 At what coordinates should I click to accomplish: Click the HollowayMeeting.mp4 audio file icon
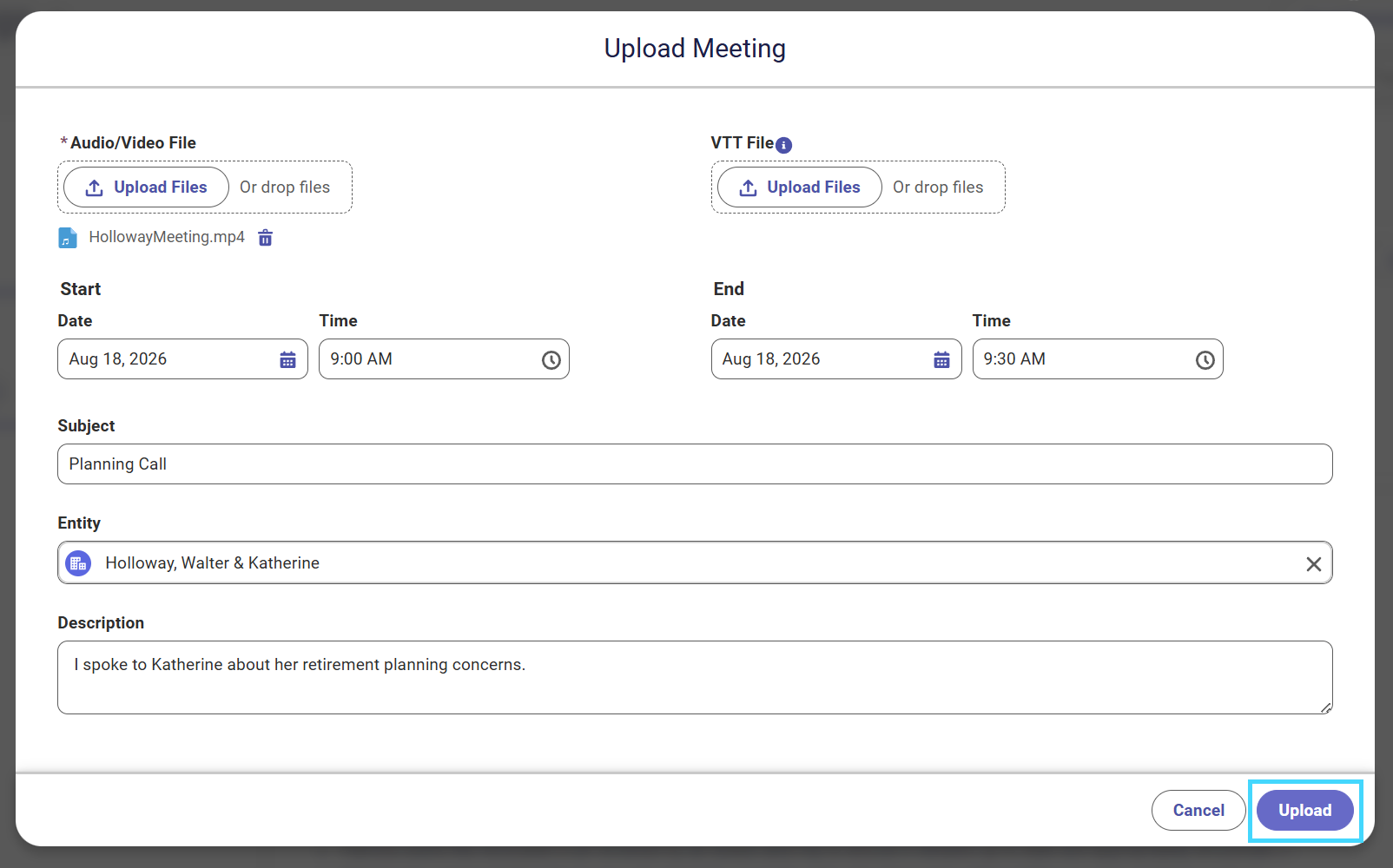(68, 238)
